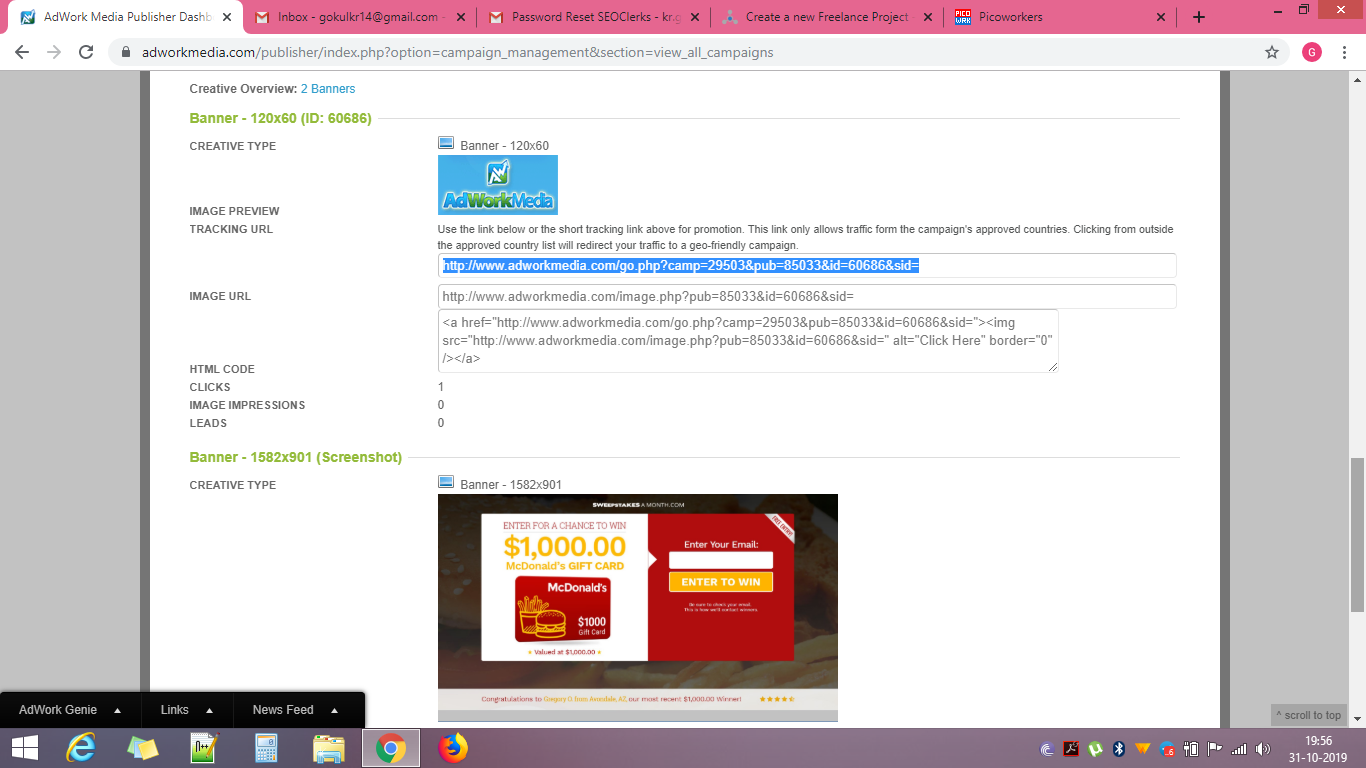The width and height of the screenshot is (1366, 768).
Task: Go back to the previous page
Action: tap(22, 52)
